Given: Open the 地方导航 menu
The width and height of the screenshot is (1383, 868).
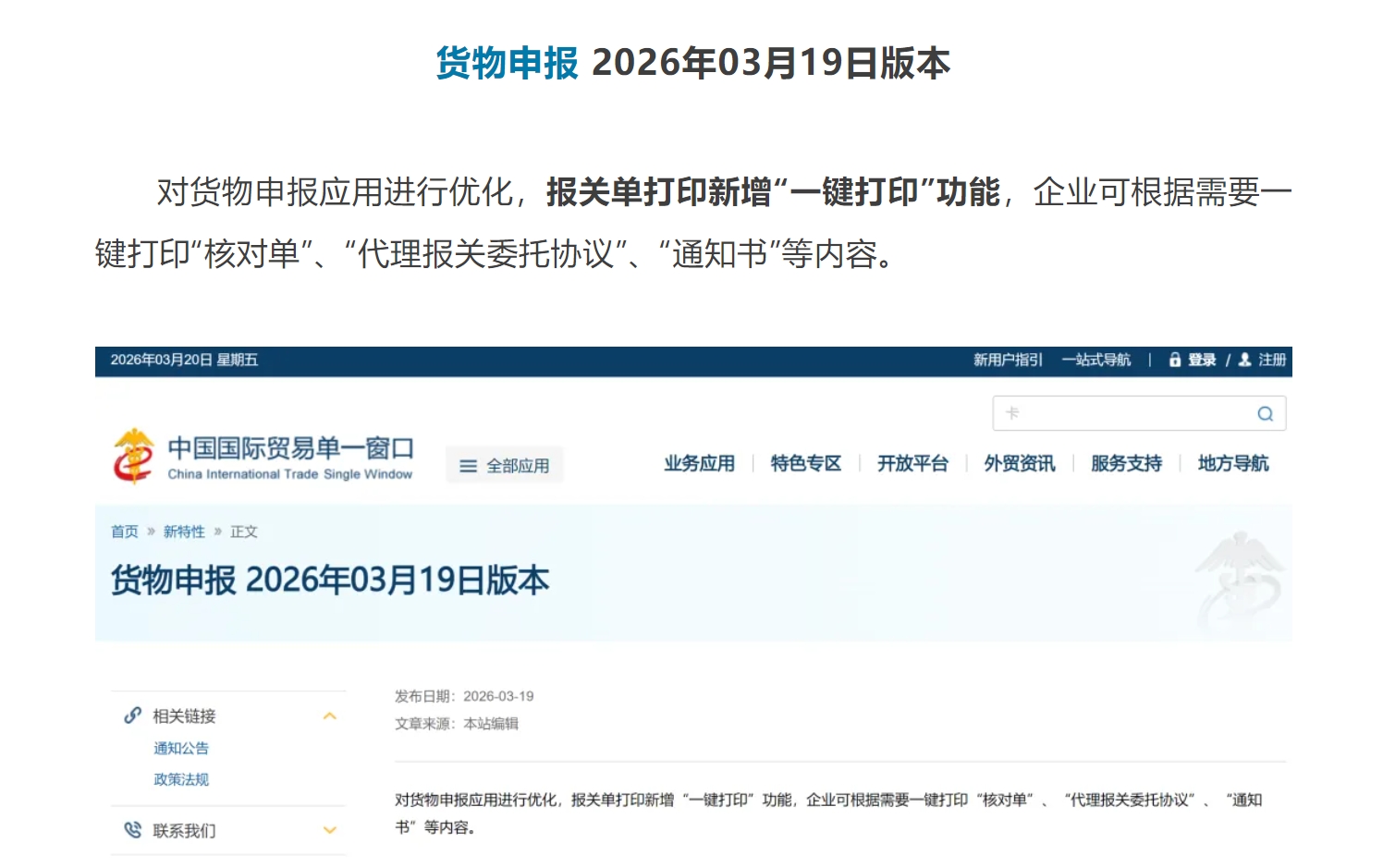Looking at the screenshot, I should click(x=1233, y=464).
